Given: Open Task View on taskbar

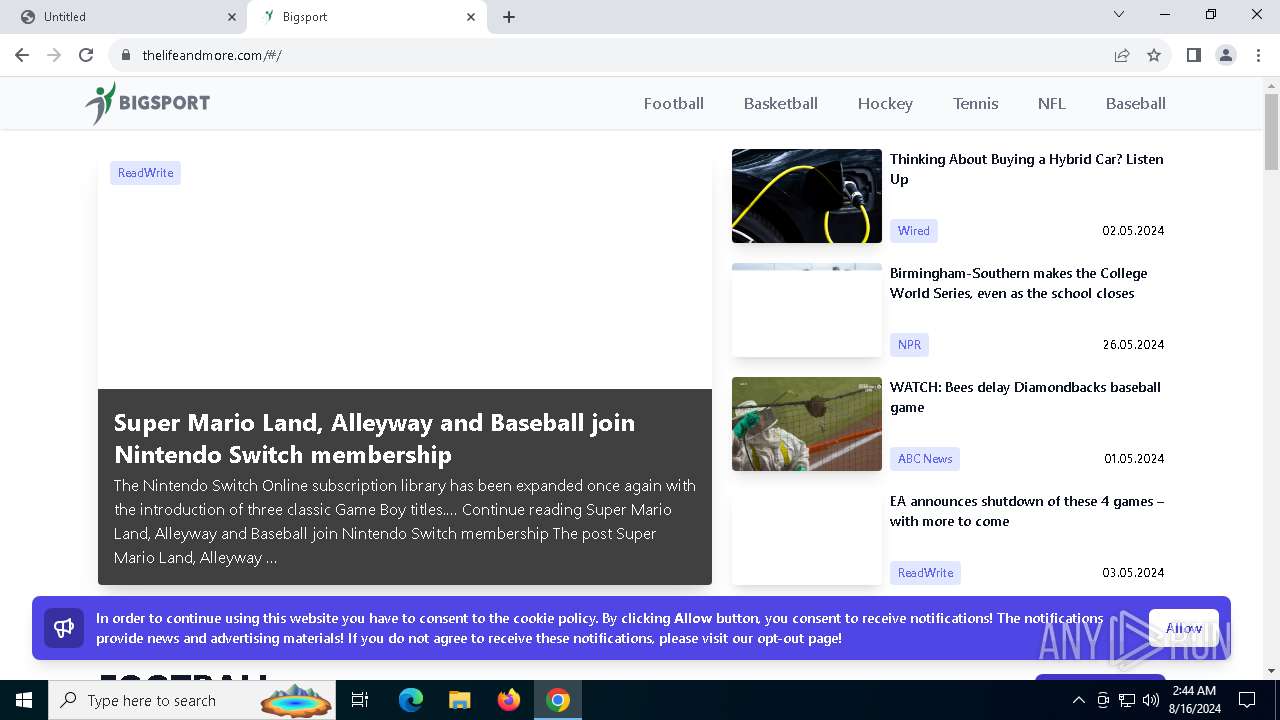Looking at the screenshot, I should click(360, 700).
